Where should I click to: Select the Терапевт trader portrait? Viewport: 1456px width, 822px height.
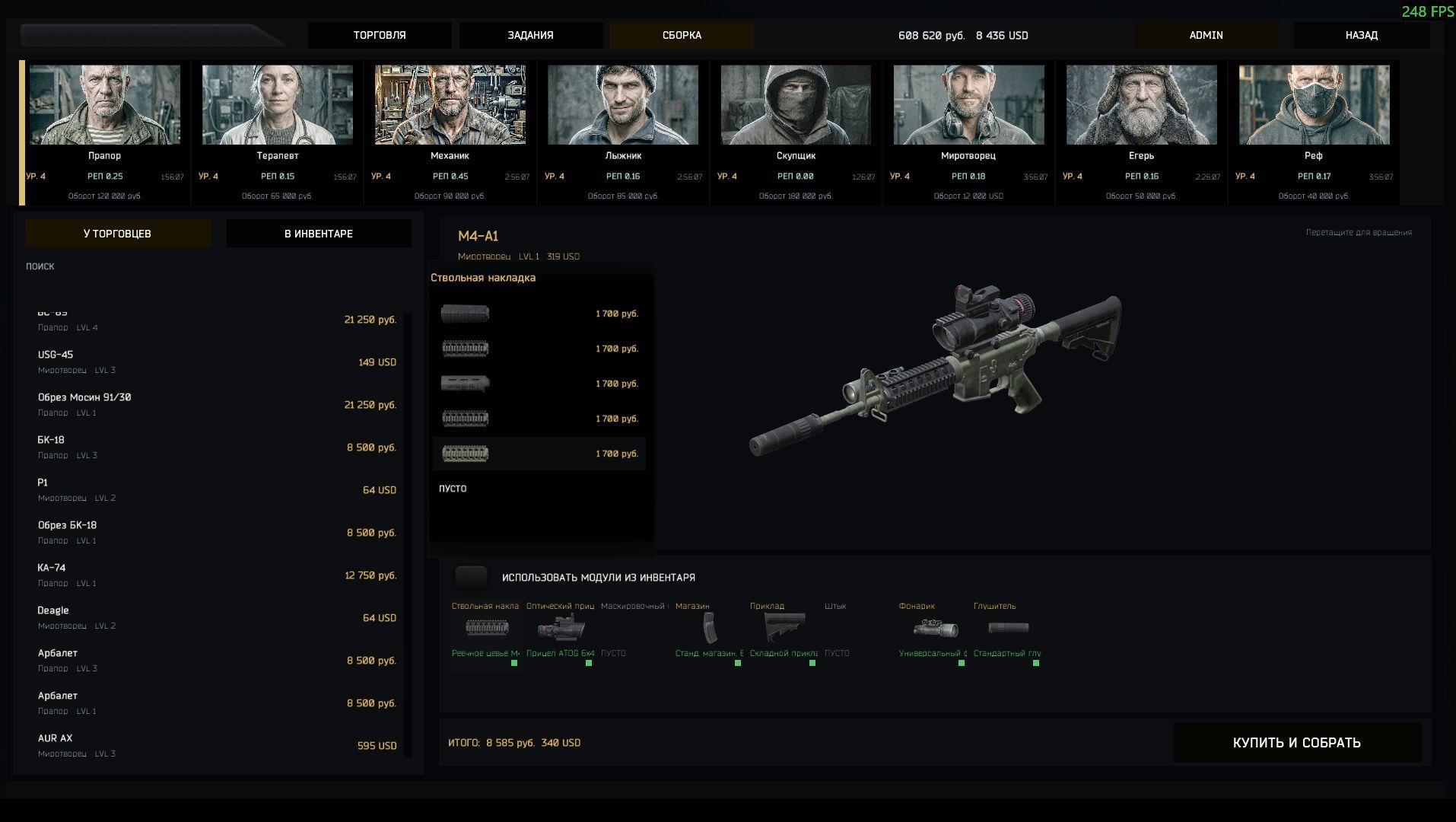coord(278,105)
